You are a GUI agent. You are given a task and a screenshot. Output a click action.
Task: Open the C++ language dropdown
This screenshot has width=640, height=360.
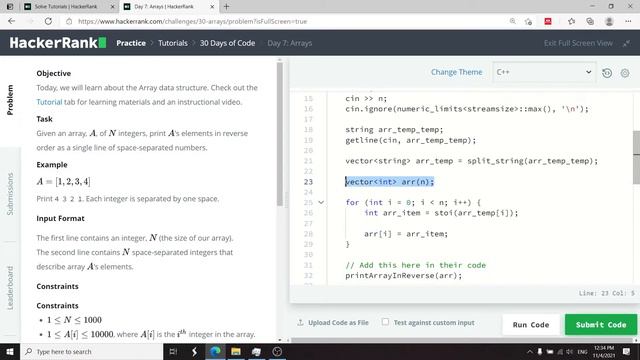click(x=544, y=72)
